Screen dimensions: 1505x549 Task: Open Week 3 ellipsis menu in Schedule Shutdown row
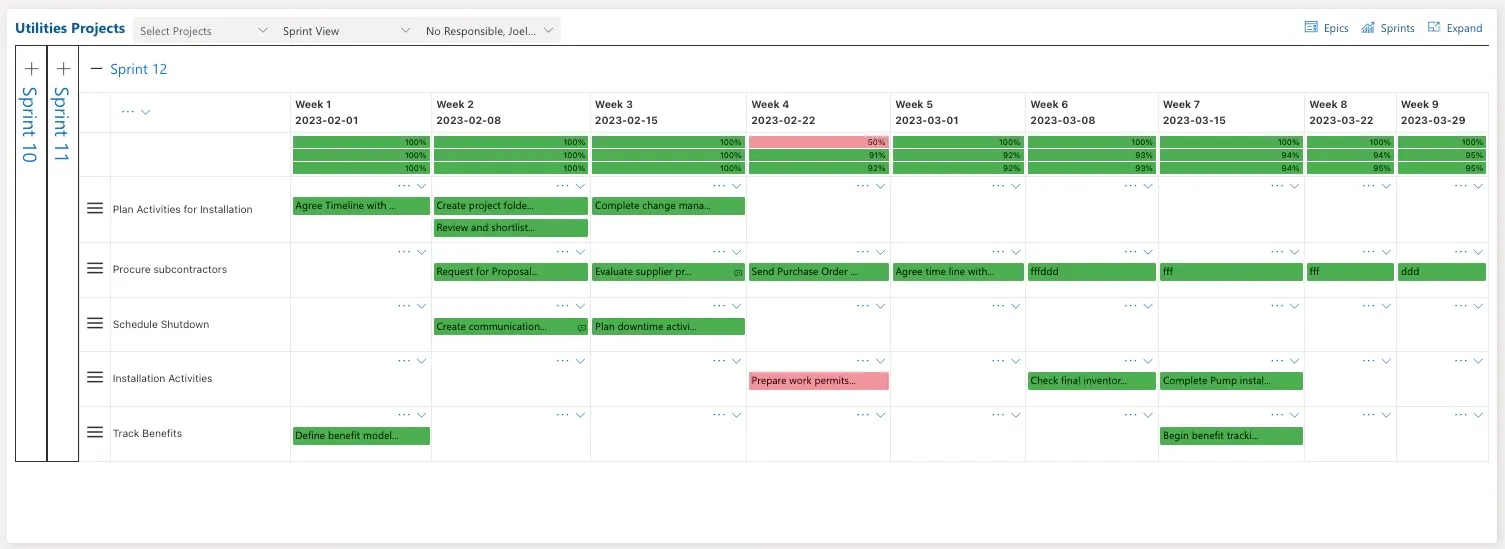719,305
